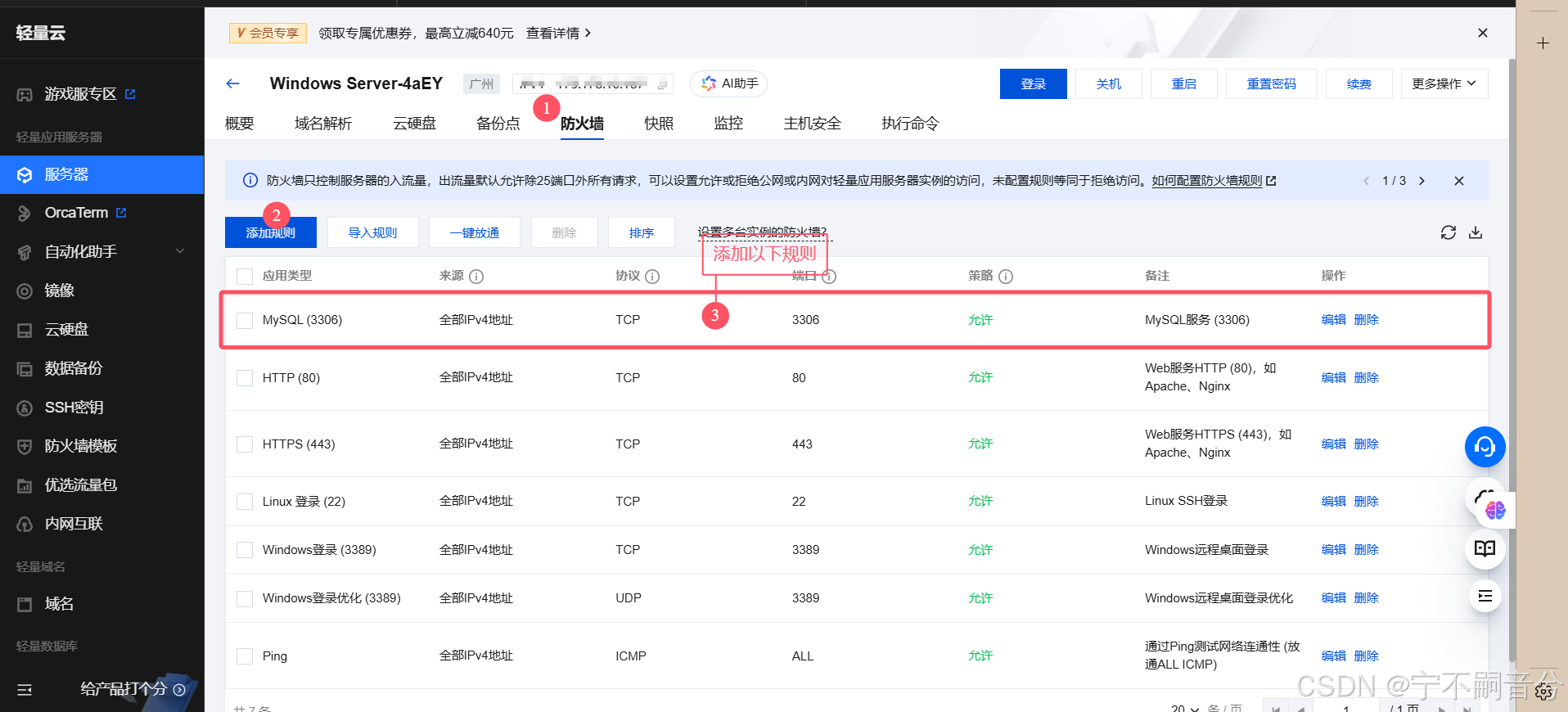Open 数据备份 in the sidebar
Viewport: 1568px width, 712px height.
(73, 368)
